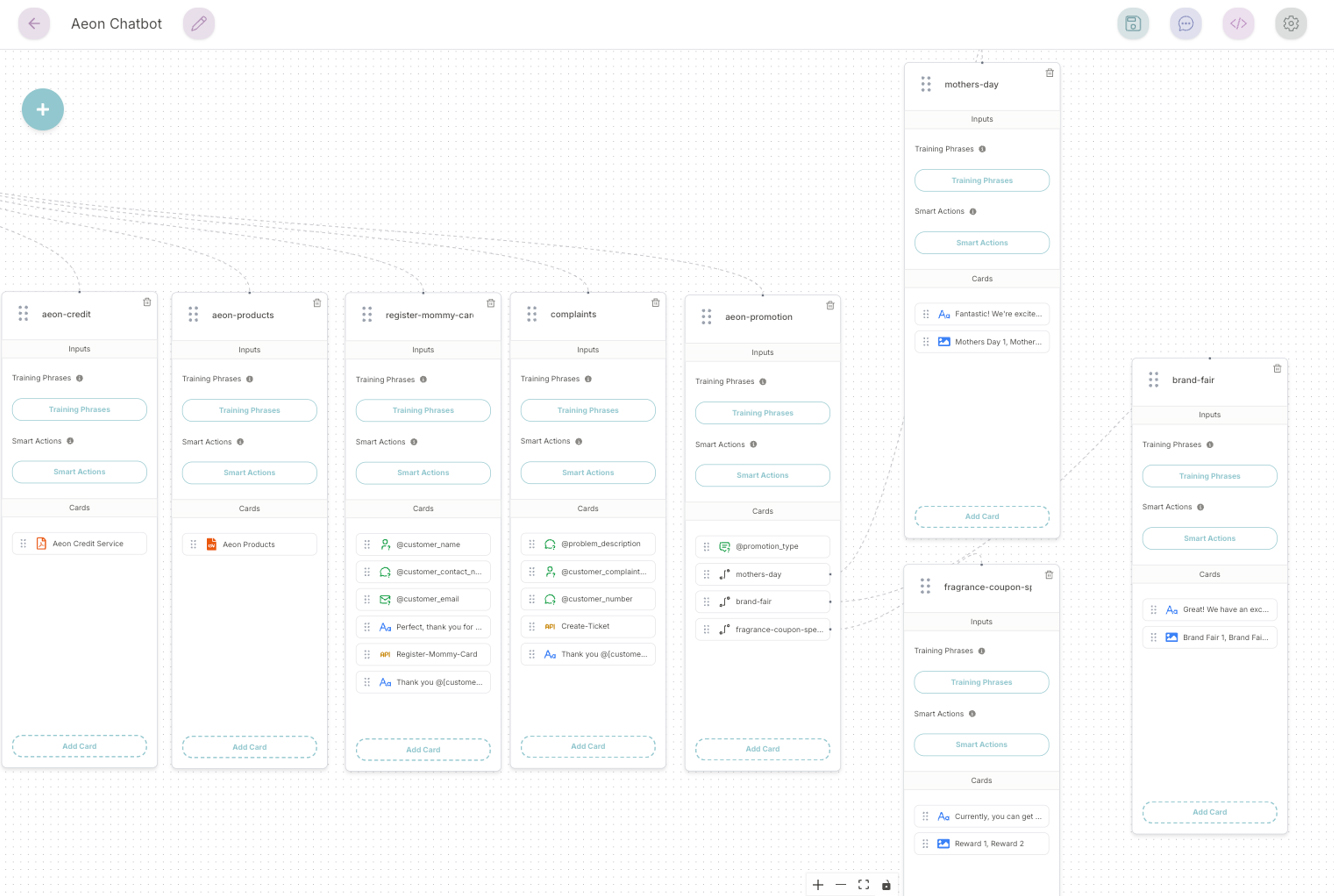Click the save disk icon
Image resolution: width=1334 pixels, height=896 pixels.
coord(1133,24)
